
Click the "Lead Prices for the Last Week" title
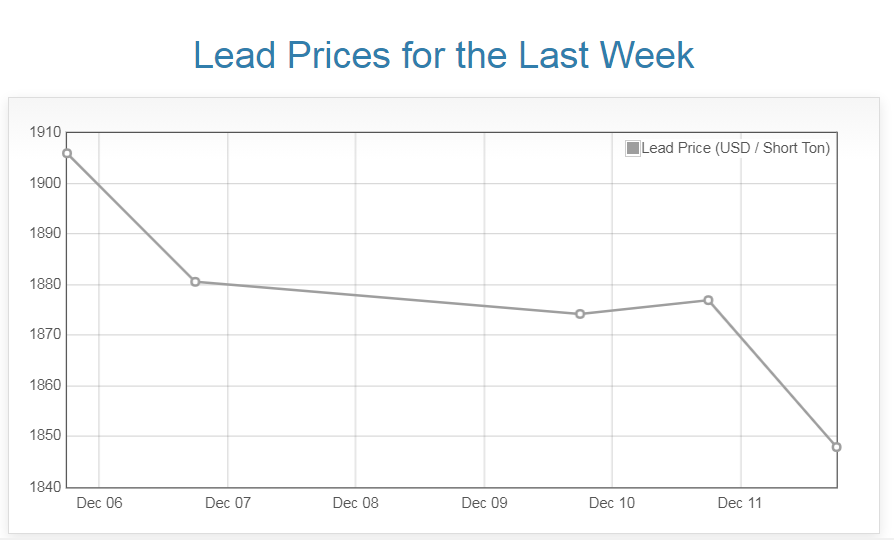click(443, 55)
